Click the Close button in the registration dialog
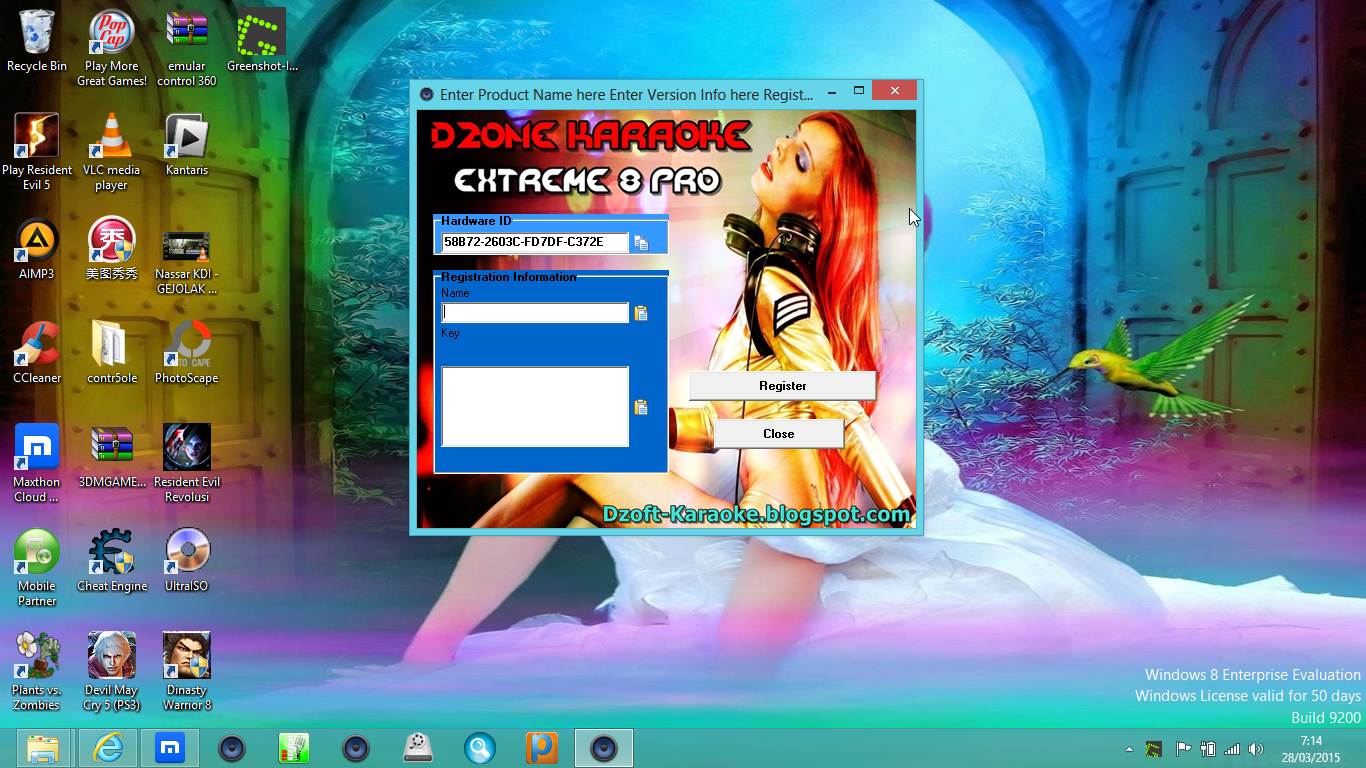Screen dimensions: 1366x768 (x=779, y=433)
